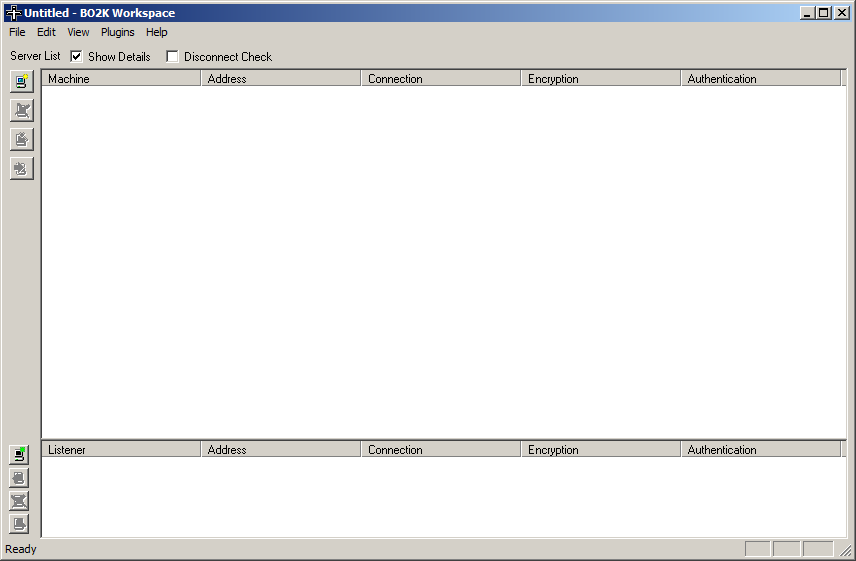Click the bottom-most listener toolbar icon
856x561 pixels.
[x=19, y=524]
